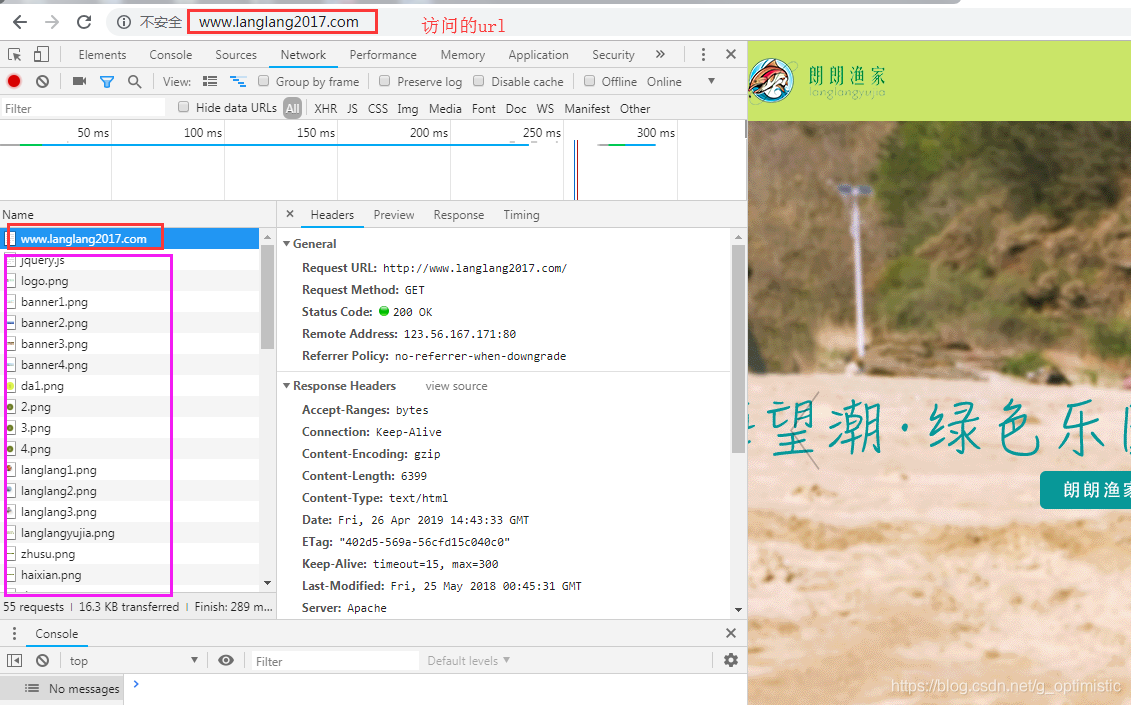
Task: Filter requests by CSS
Action: [378, 108]
